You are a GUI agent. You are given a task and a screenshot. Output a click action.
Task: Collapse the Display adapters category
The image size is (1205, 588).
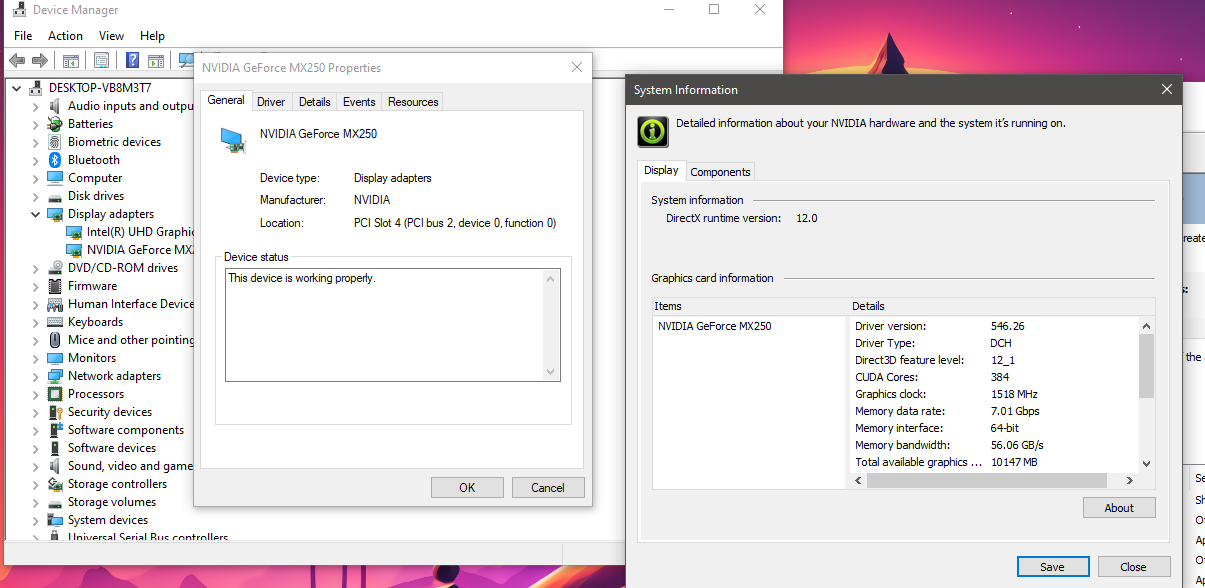(x=36, y=214)
